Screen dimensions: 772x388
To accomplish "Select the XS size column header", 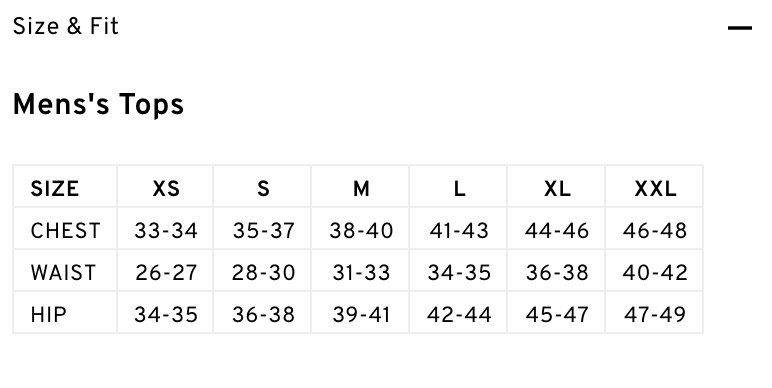I will pyautogui.click(x=165, y=189).
